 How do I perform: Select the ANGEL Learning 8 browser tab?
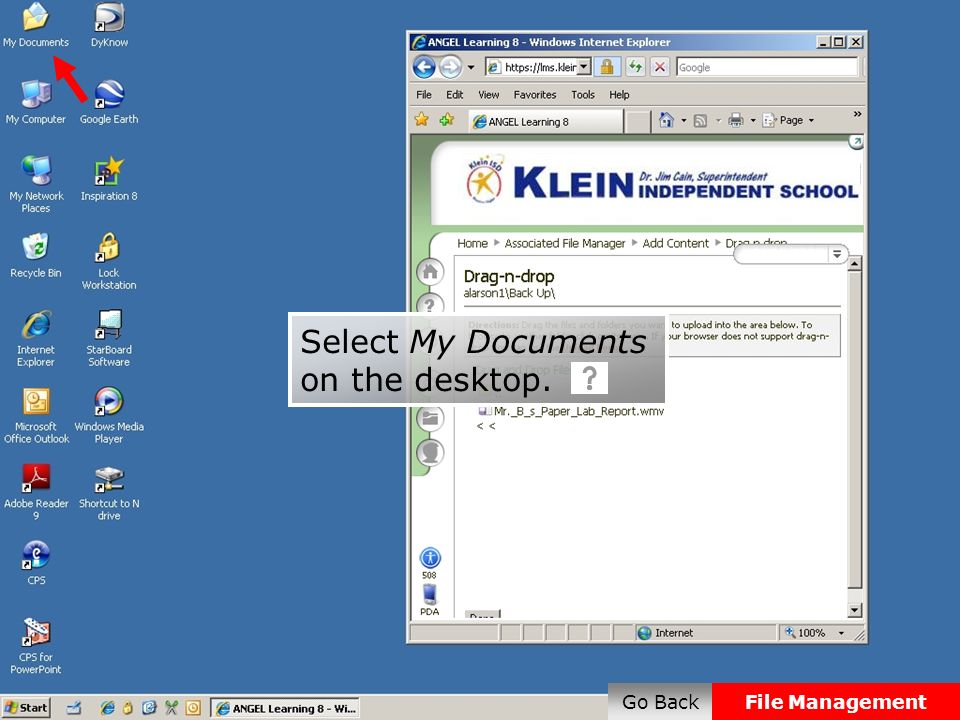pos(546,121)
